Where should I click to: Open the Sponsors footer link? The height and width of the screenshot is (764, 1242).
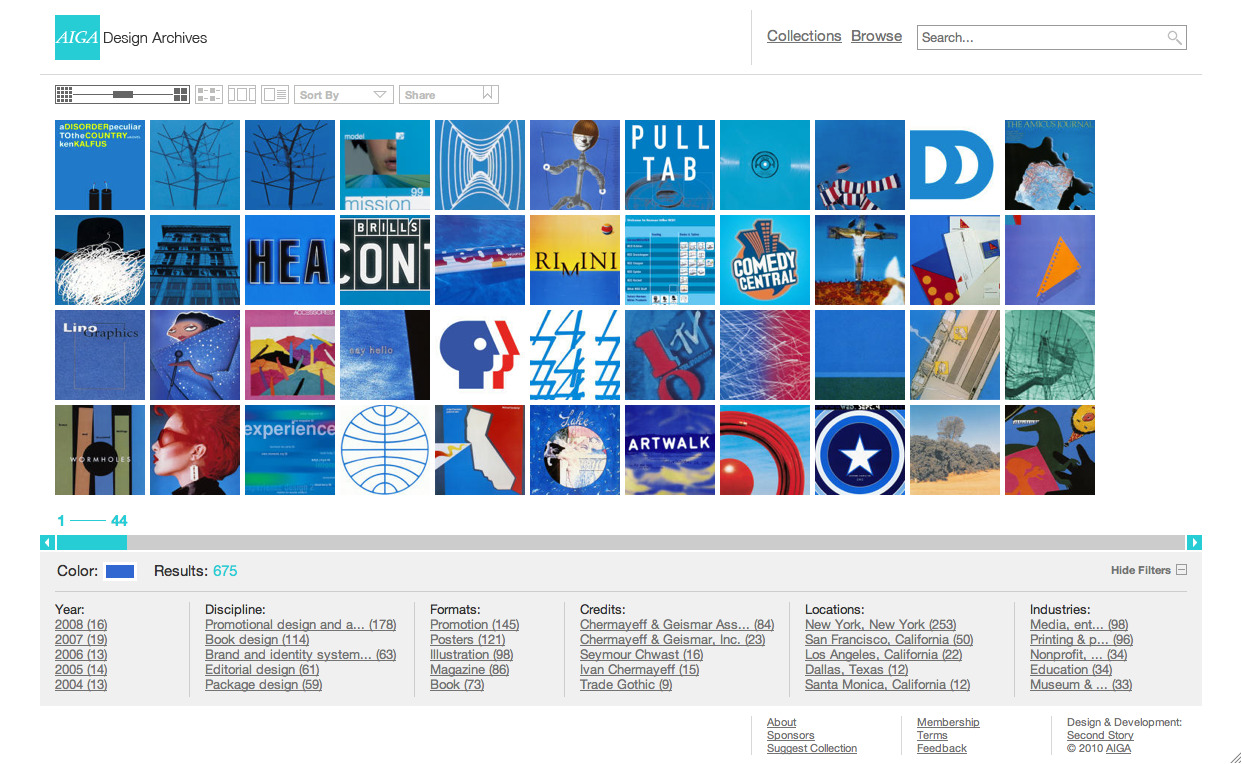pyautogui.click(x=791, y=735)
